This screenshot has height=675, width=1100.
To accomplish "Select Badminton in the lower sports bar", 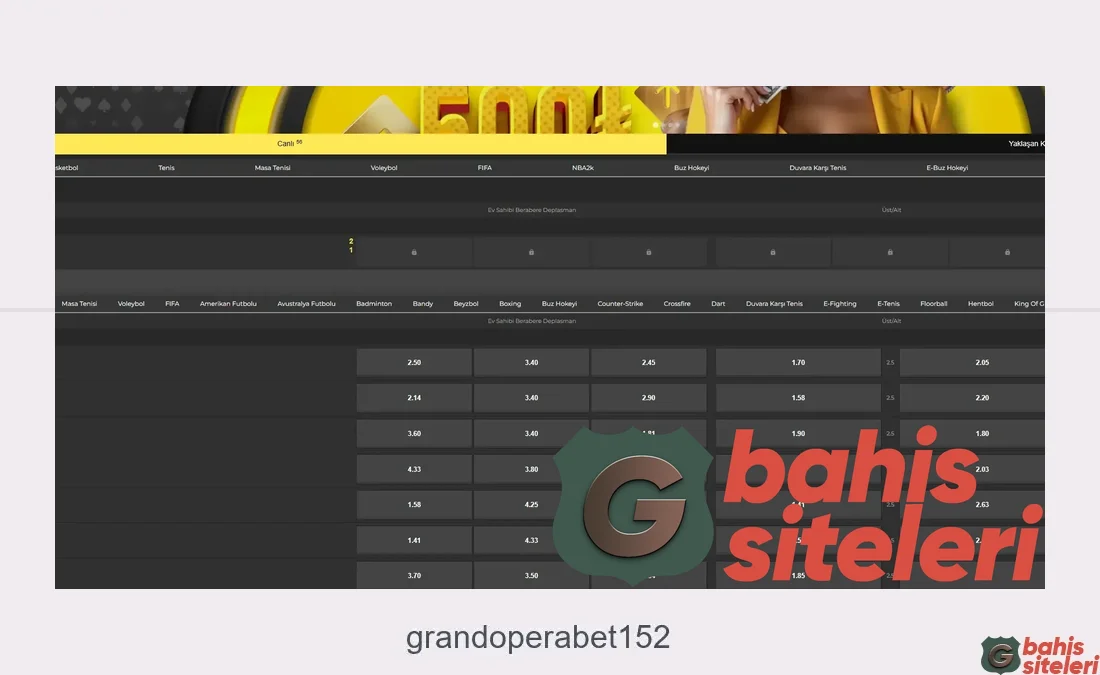I will click(373, 303).
